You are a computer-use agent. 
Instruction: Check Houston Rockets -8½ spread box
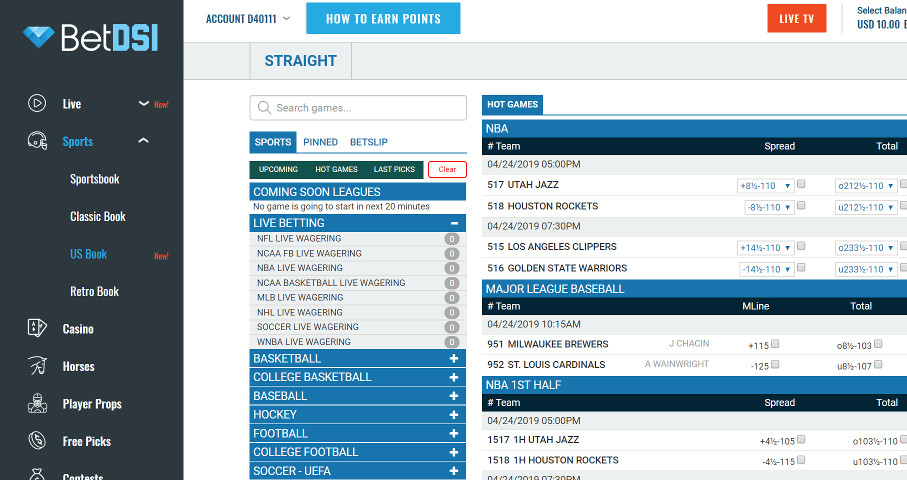(801, 205)
